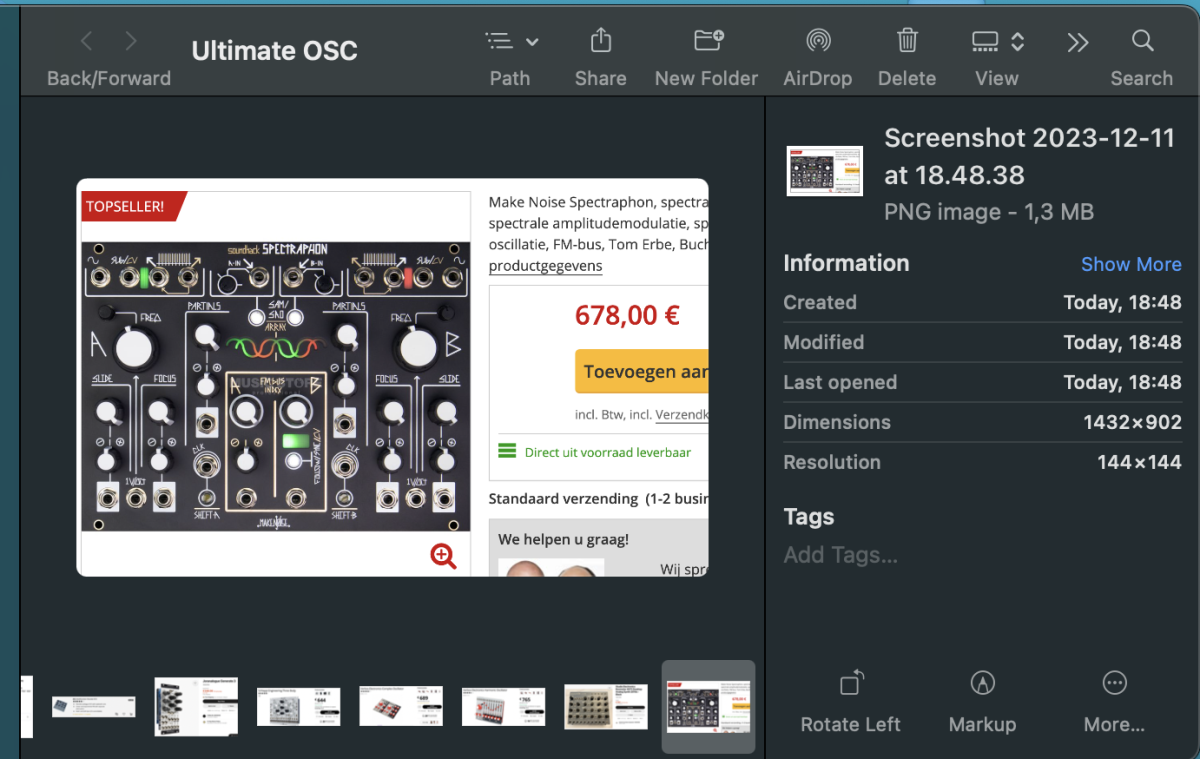Image resolution: width=1200 pixels, height=759 pixels.
Task: Select the tall Generate 3 module thumbnail
Action: pyautogui.click(x=196, y=706)
